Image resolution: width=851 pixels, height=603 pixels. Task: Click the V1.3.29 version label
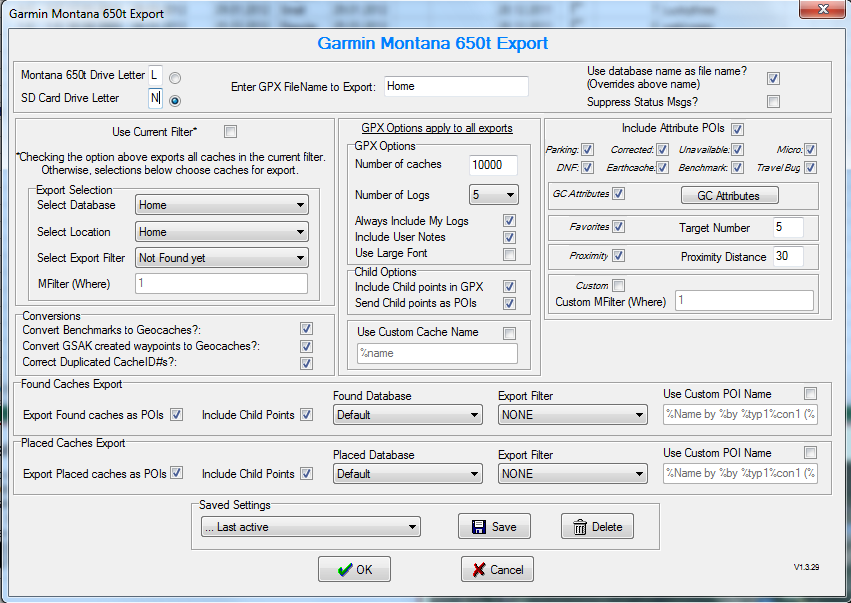point(806,567)
